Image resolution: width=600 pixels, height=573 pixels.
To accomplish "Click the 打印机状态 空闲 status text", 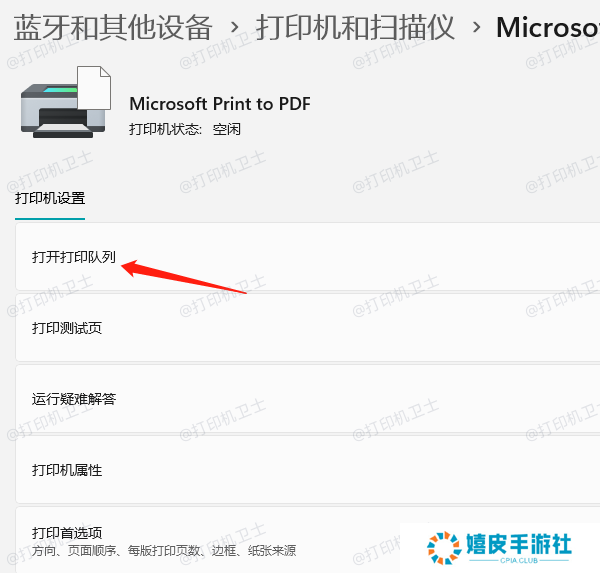I will [x=185, y=129].
